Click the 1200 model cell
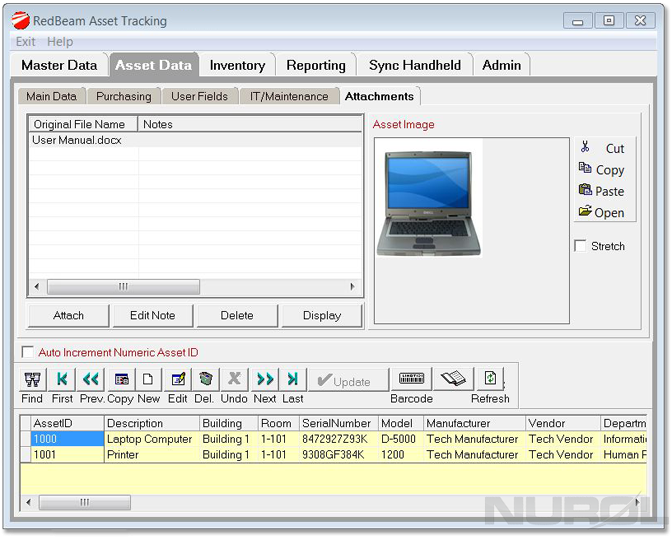This screenshot has width=671, height=537. tap(401, 454)
